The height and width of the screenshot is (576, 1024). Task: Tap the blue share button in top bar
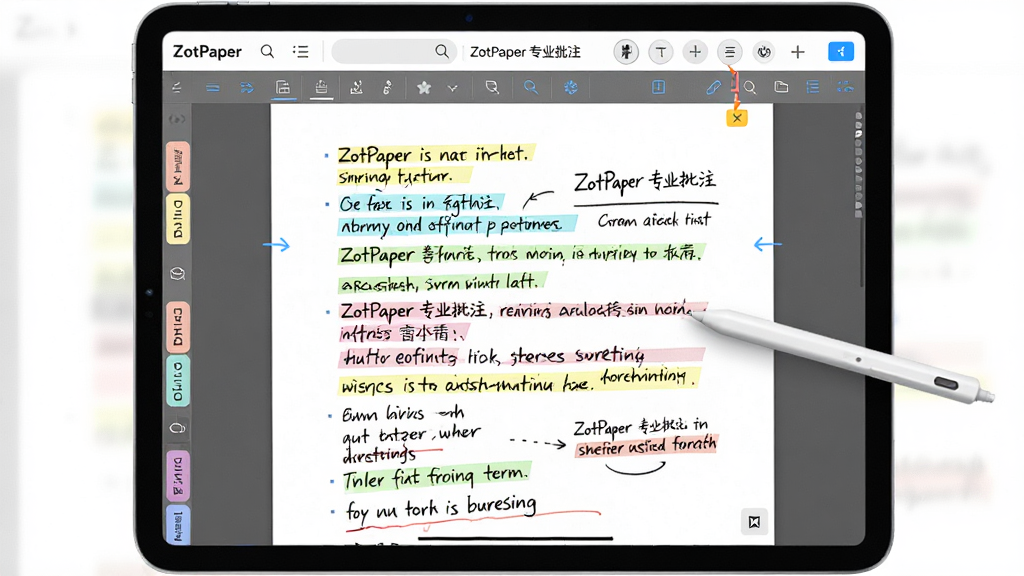[x=840, y=52]
